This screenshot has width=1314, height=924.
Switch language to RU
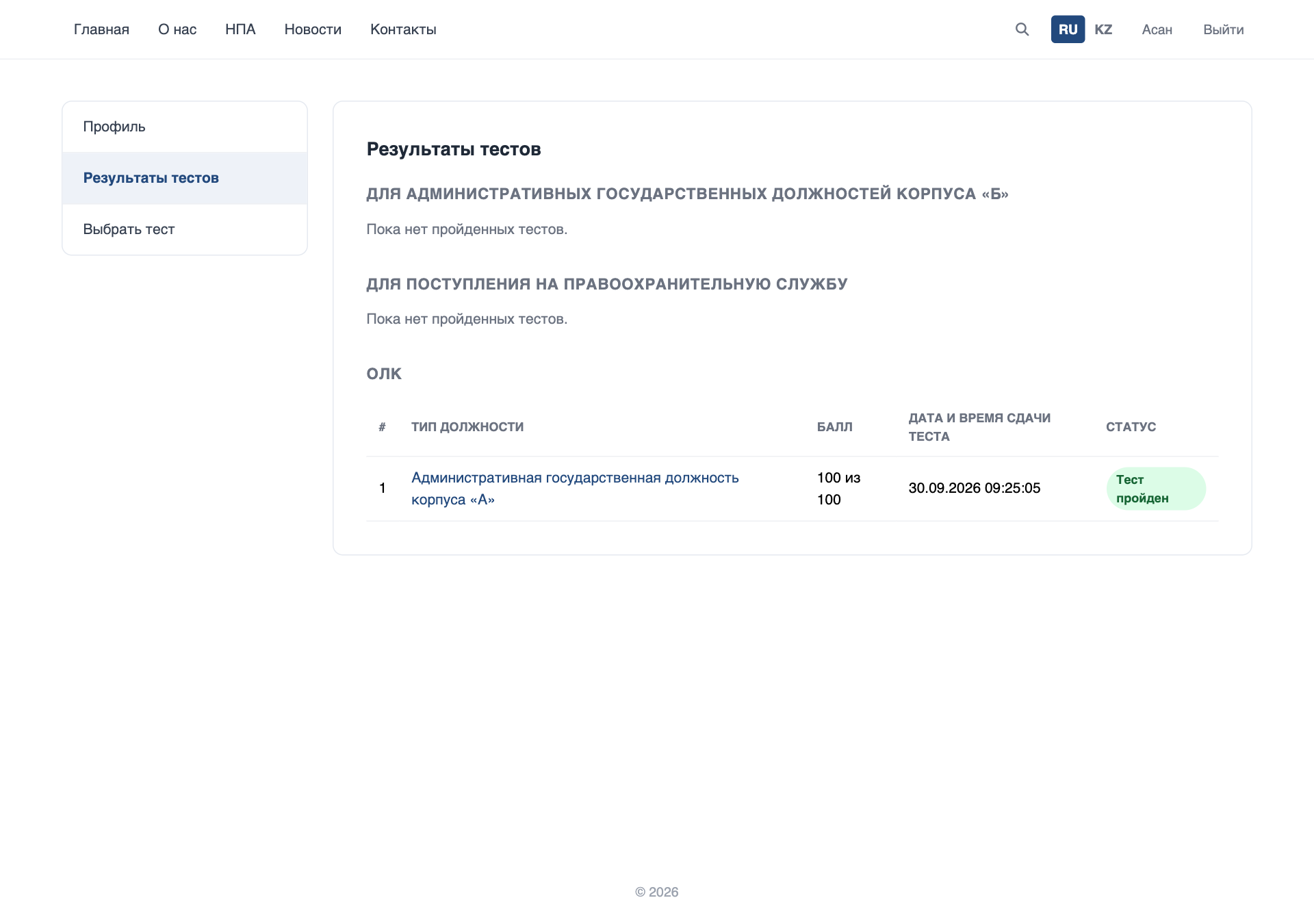pos(1068,29)
